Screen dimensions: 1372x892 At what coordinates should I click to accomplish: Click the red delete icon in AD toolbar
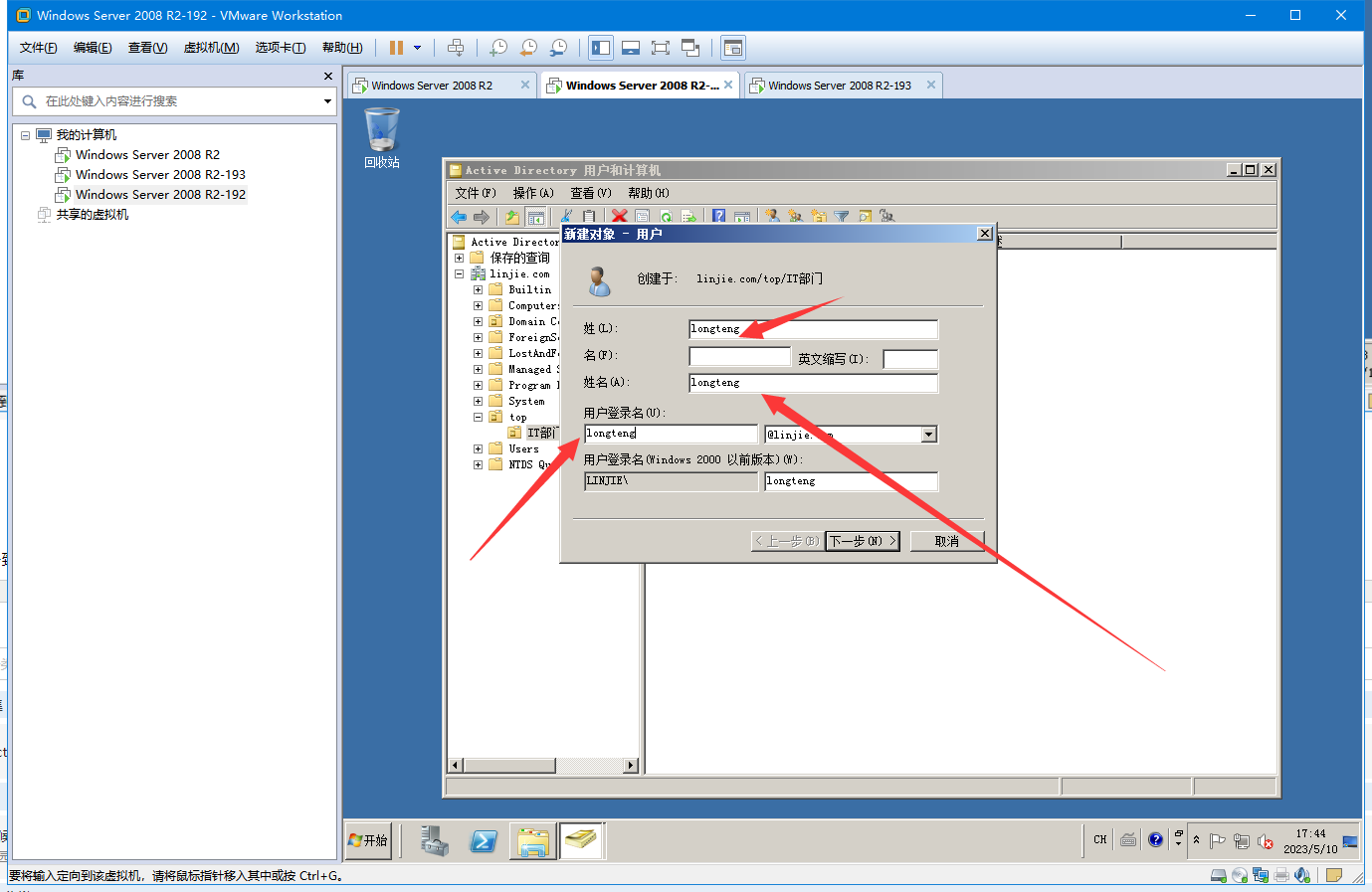pyautogui.click(x=619, y=216)
